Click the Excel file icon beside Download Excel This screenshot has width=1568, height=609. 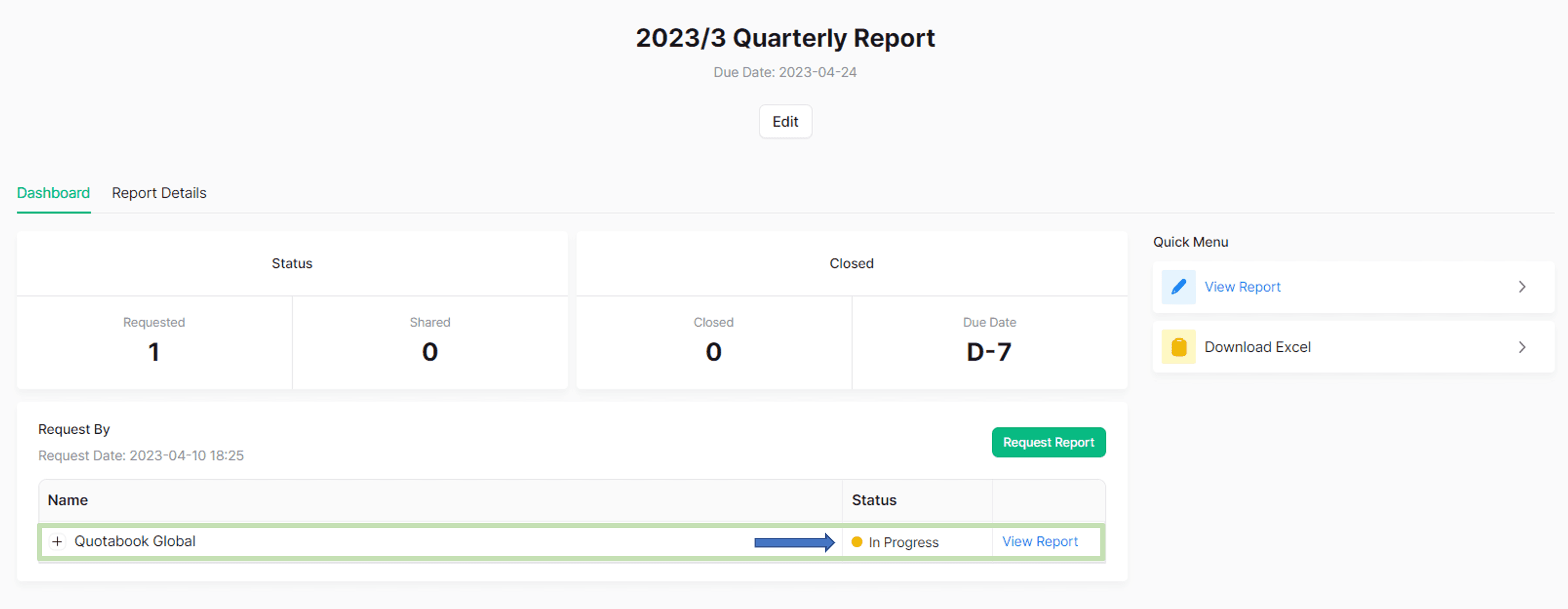pyautogui.click(x=1179, y=347)
